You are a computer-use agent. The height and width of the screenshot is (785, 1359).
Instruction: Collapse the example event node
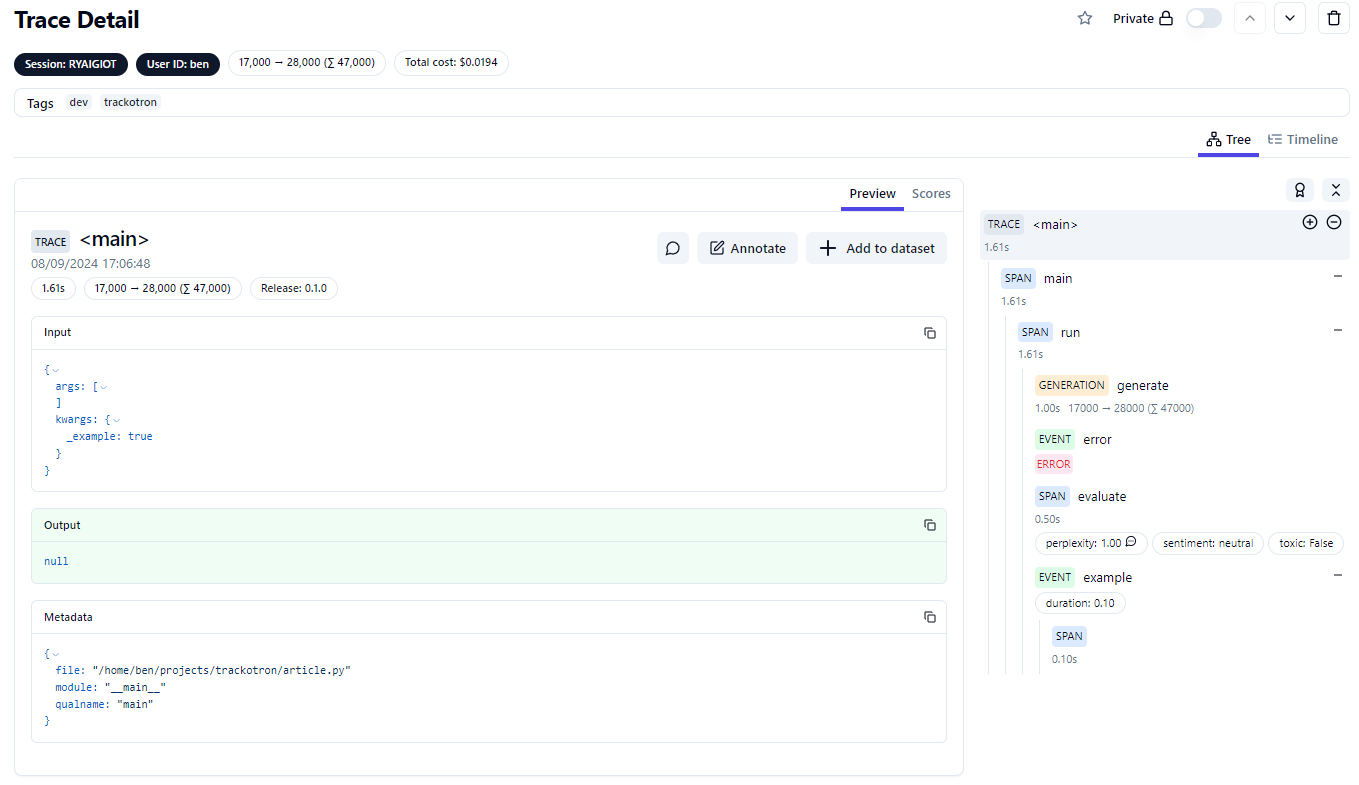(x=1337, y=575)
